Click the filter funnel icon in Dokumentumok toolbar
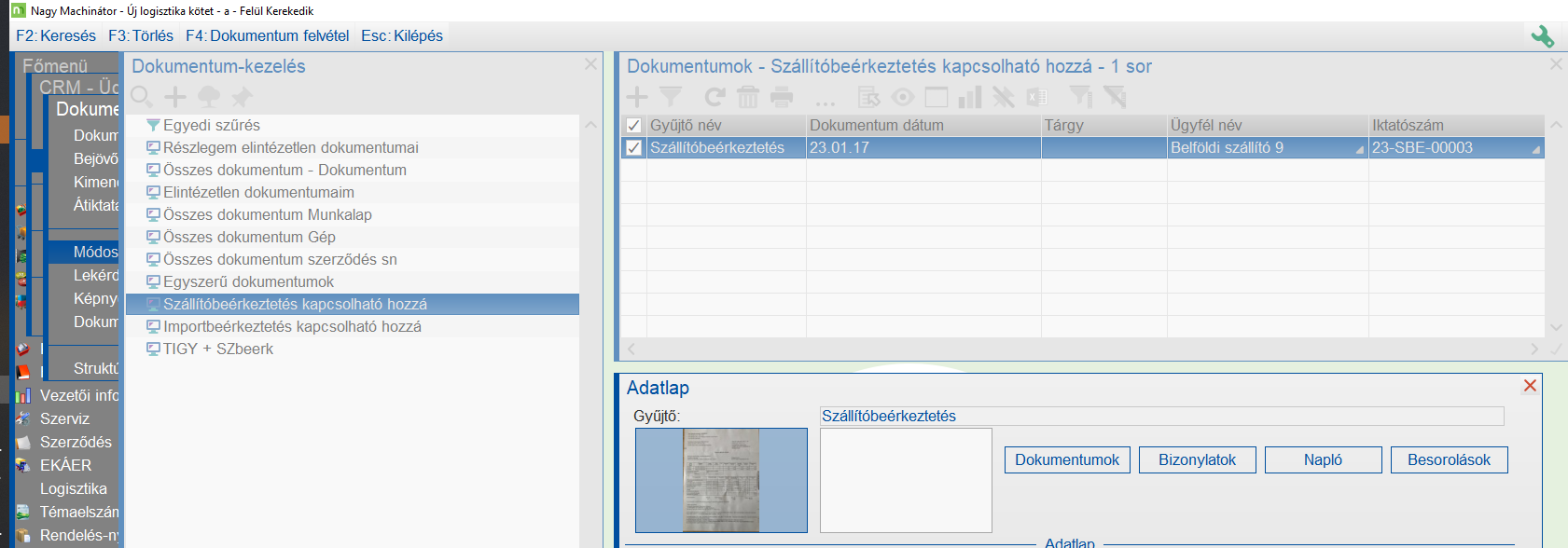1568x548 pixels. (x=671, y=97)
